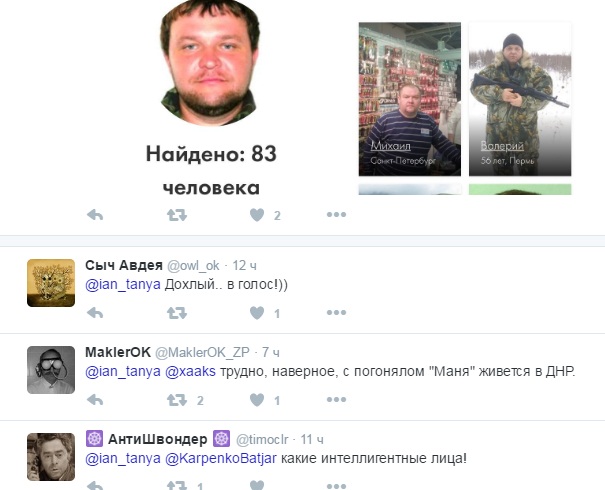This screenshot has height=490, width=605.
Task: Open the @owl_ok username link
Action: tap(193, 265)
